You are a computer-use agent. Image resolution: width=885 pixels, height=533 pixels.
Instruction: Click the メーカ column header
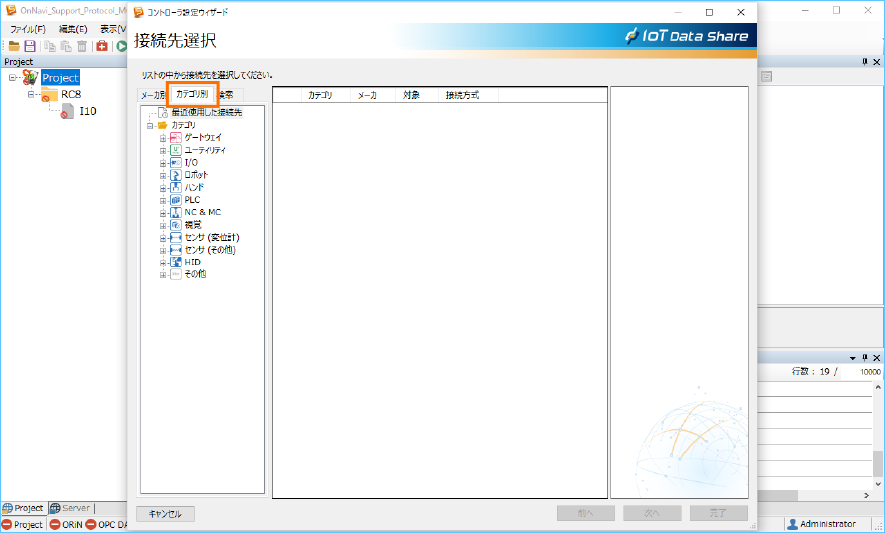tap(367, 96)
